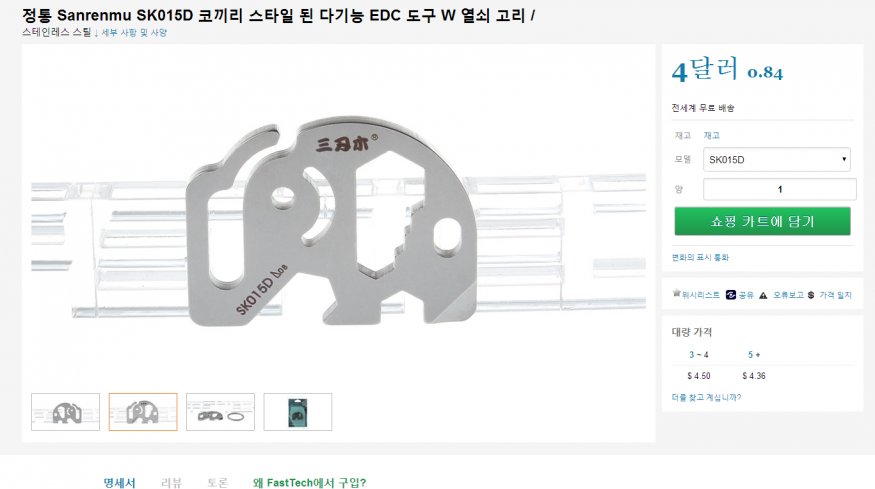Open the 명세서 specifications tab
875x489 pixels.
click(119, 483)
